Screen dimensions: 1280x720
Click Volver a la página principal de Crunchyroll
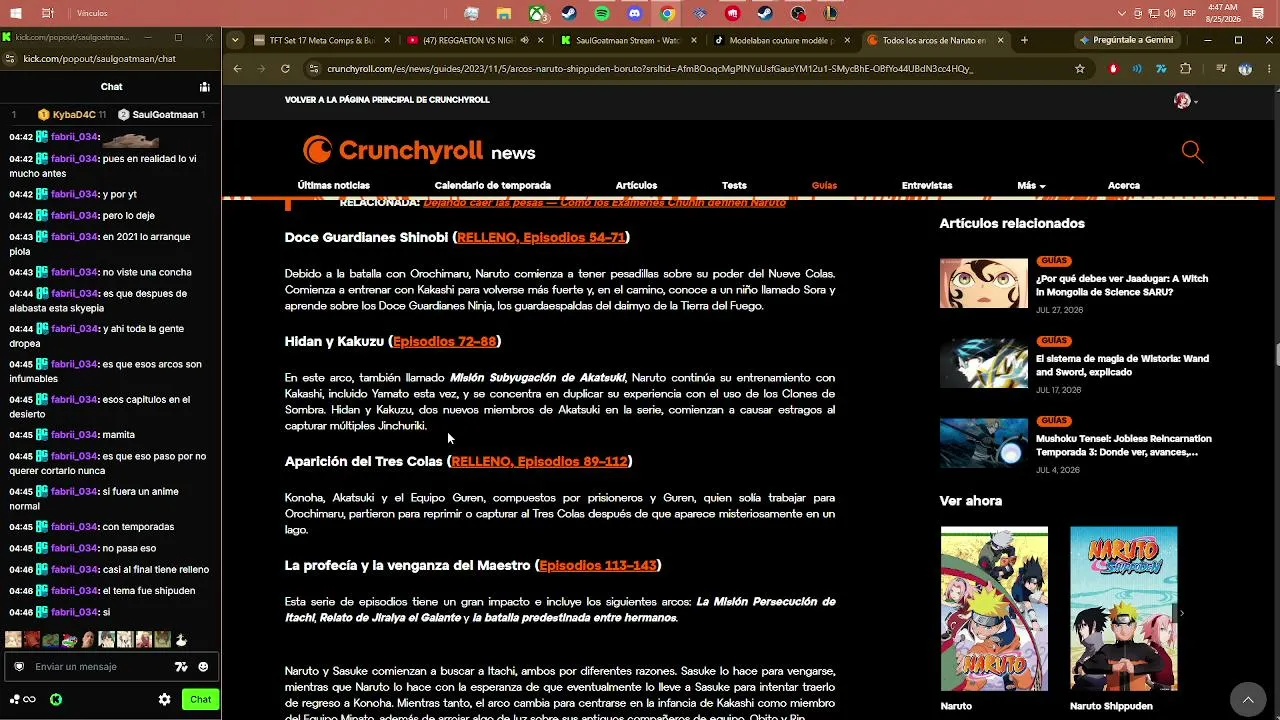(x=387, y=100)
